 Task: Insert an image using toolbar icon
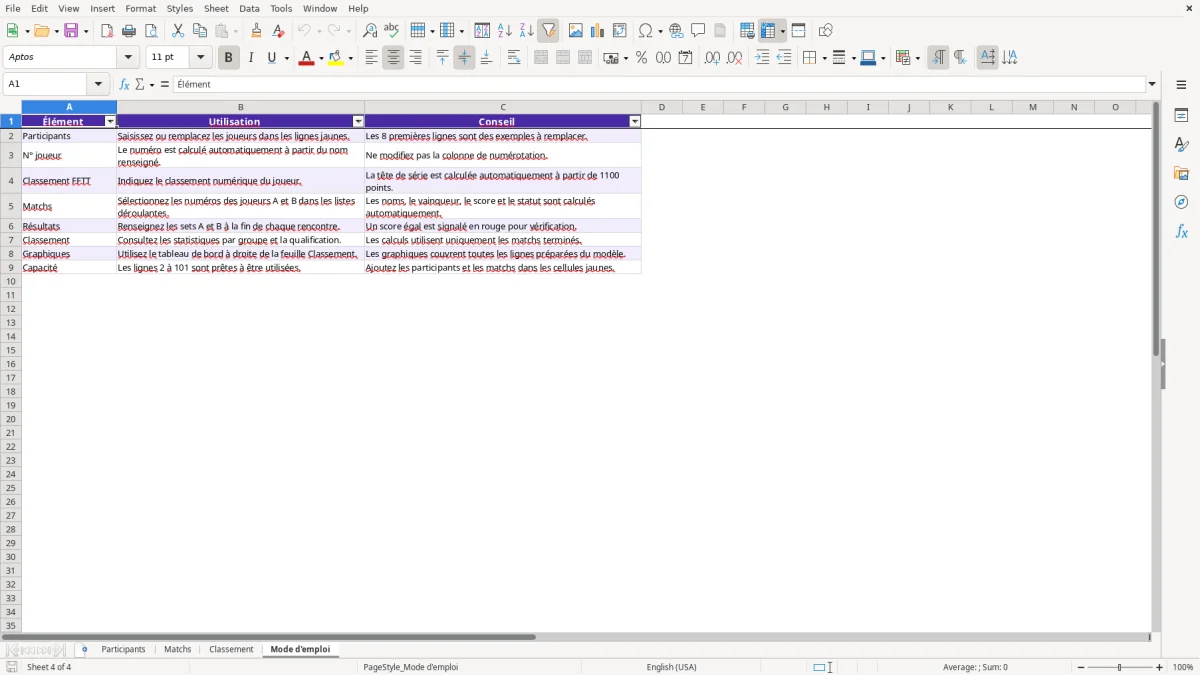576,31
